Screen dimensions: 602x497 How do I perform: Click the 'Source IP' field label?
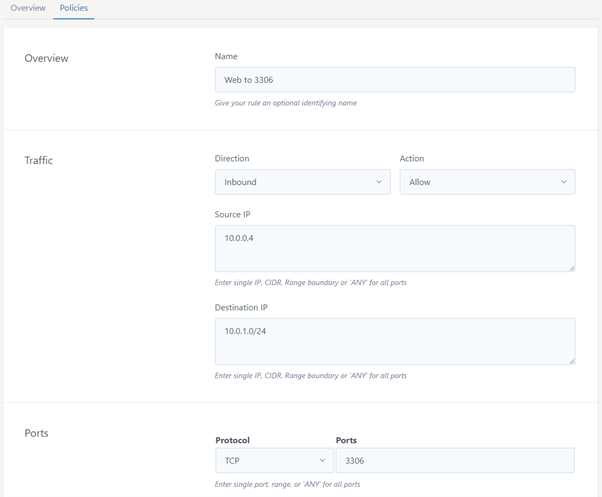click(236, 215)
